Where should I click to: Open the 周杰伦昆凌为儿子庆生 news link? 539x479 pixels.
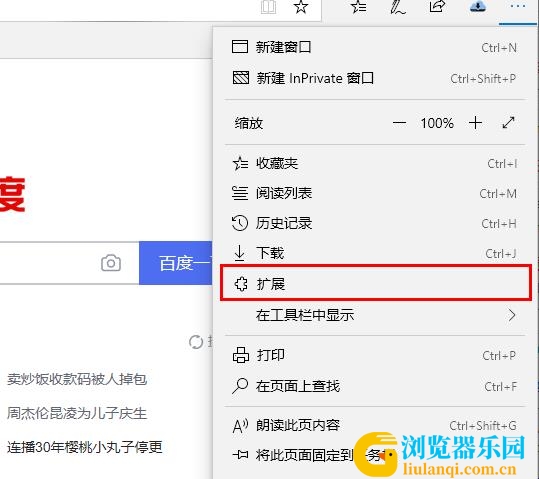(x=77, y=413)
